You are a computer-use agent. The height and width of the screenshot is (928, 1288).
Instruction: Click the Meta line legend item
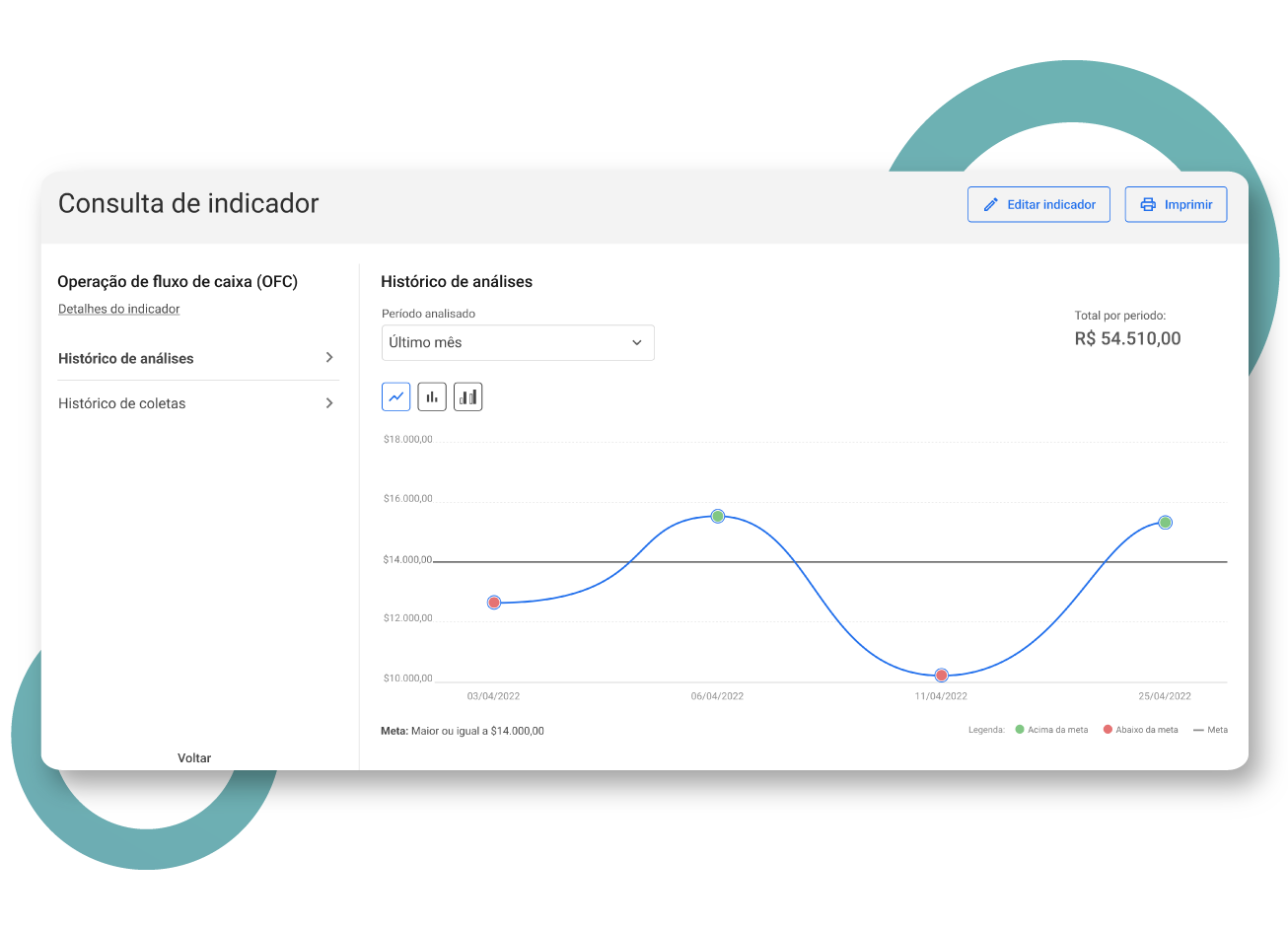click(1210, 730)
